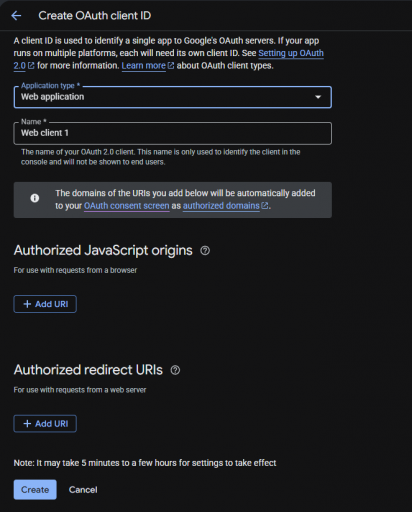Open help for Authorized JavaScript origins

click(x=205, y=251)
